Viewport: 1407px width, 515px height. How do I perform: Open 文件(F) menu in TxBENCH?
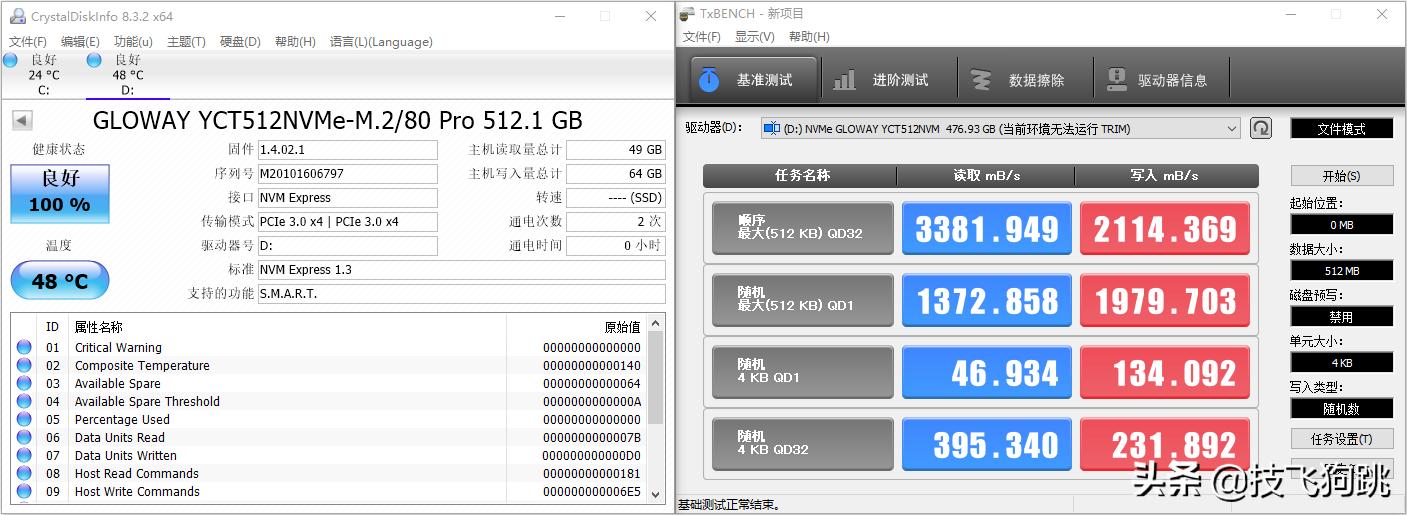[x=702, y=37]
